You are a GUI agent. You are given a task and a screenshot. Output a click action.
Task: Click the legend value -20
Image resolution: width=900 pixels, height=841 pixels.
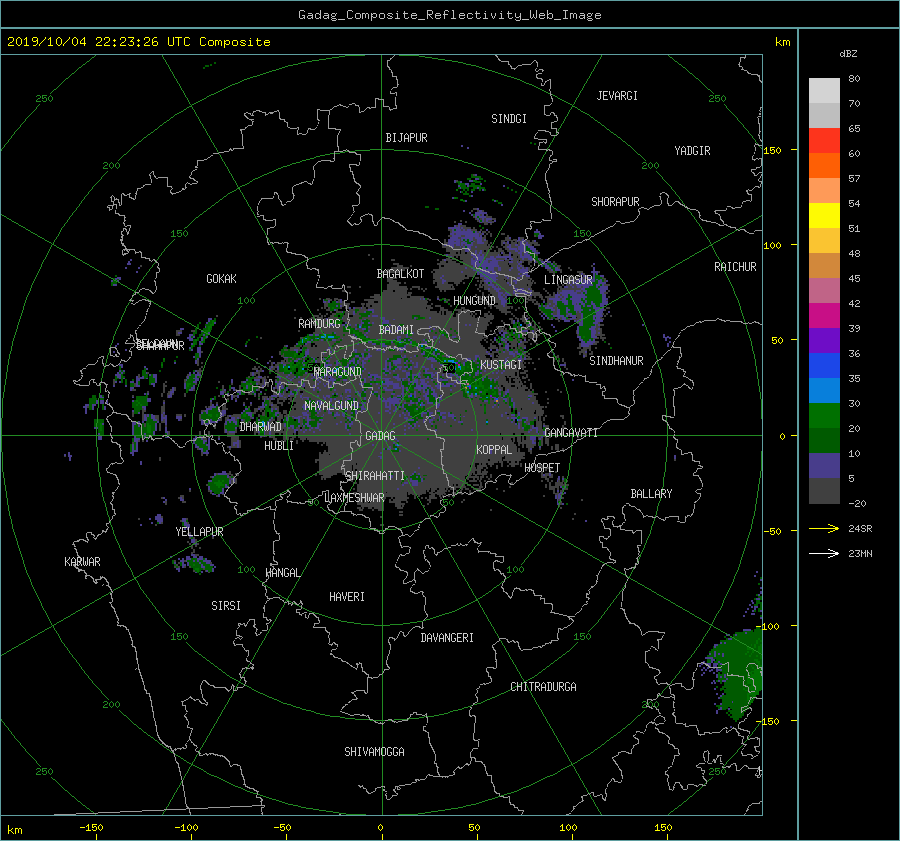click(x=857, y=503)
